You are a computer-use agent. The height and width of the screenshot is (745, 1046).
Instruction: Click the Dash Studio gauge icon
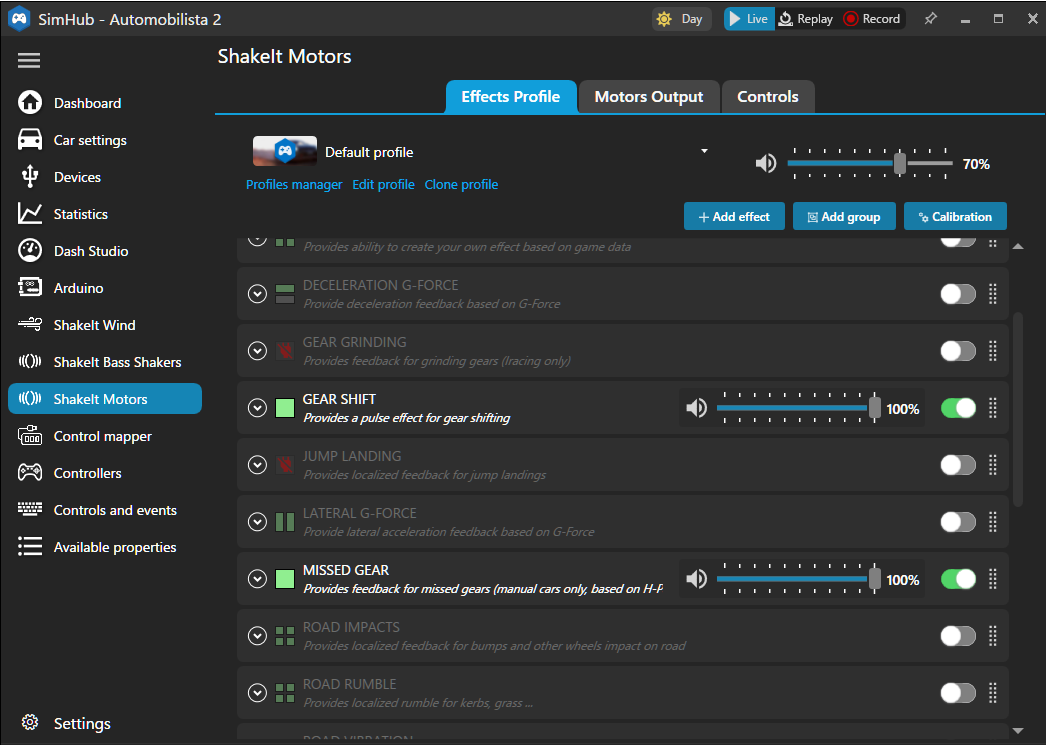29,251
